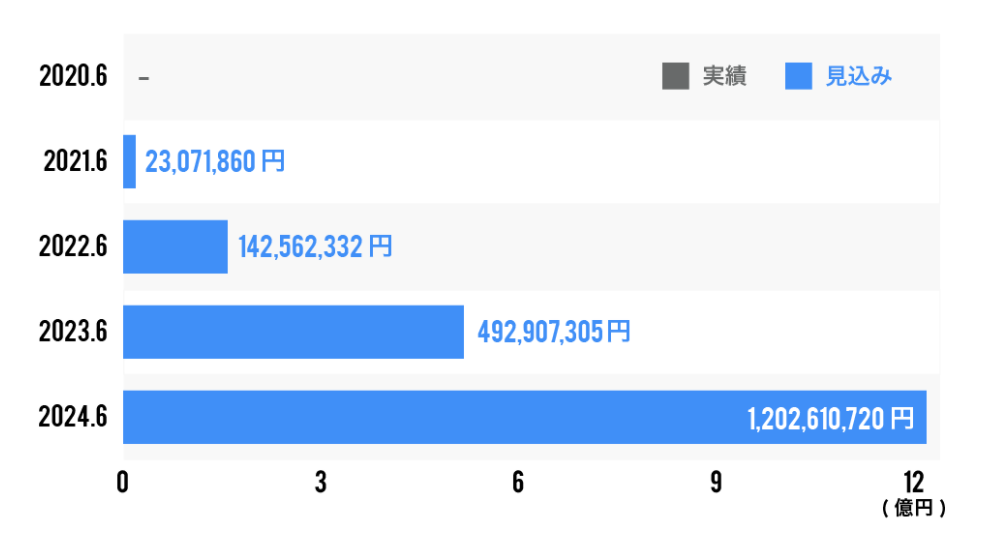Select the 2020.6 year label
The width and height of the screenshot is (991, 542).
pyautogui.click(x=73, y=76)
